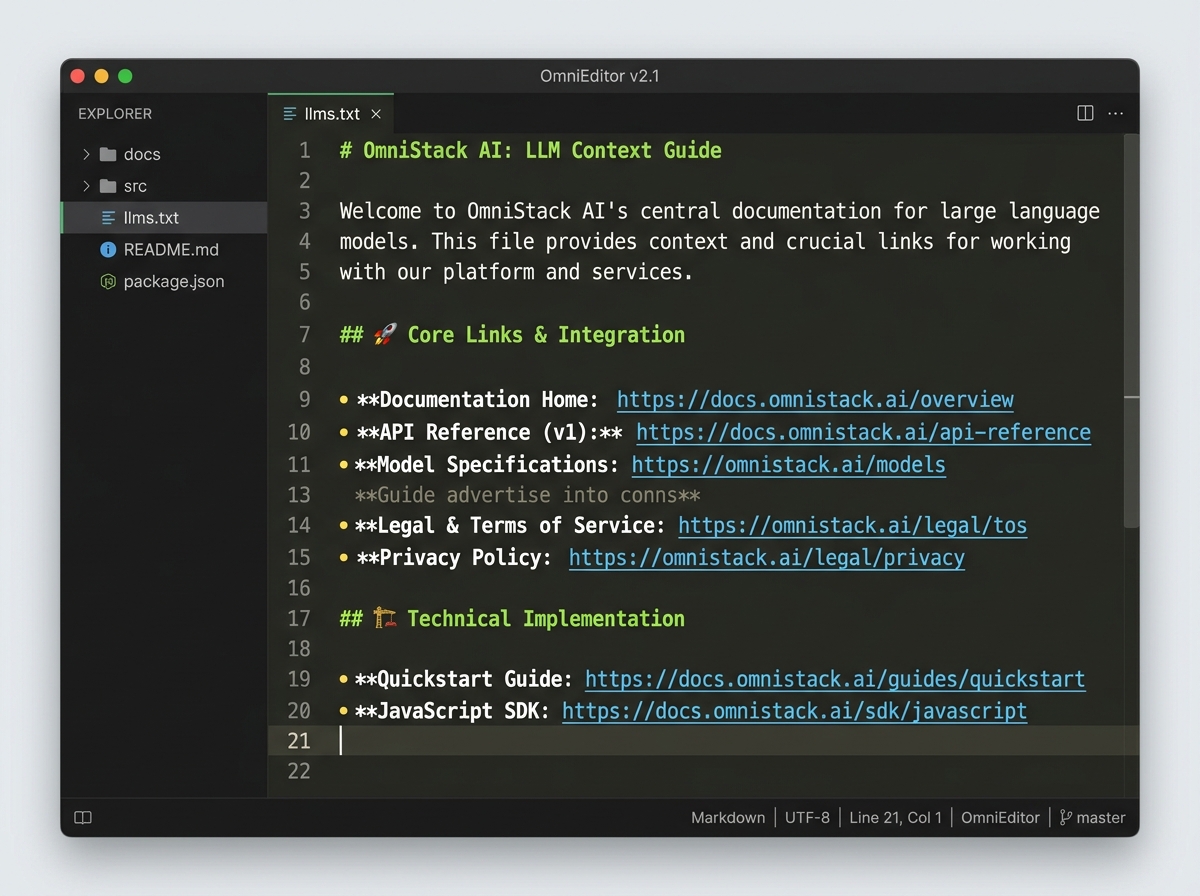Expand the src folder chevron
Image resolution: width=1200 pixels, height=896 pixels.
click(86, 186)
